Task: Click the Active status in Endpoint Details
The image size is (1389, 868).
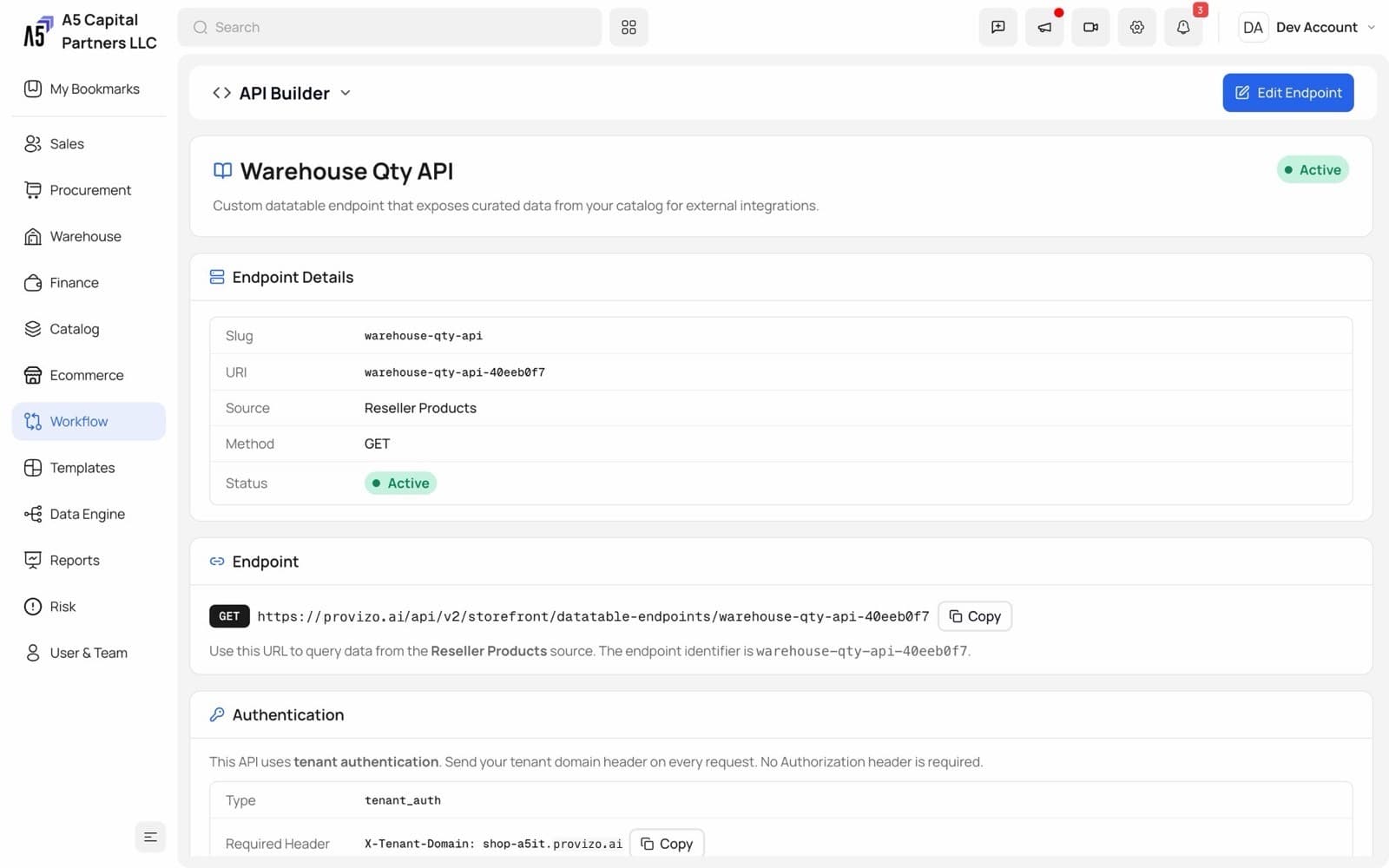Action: coord(400,483)
